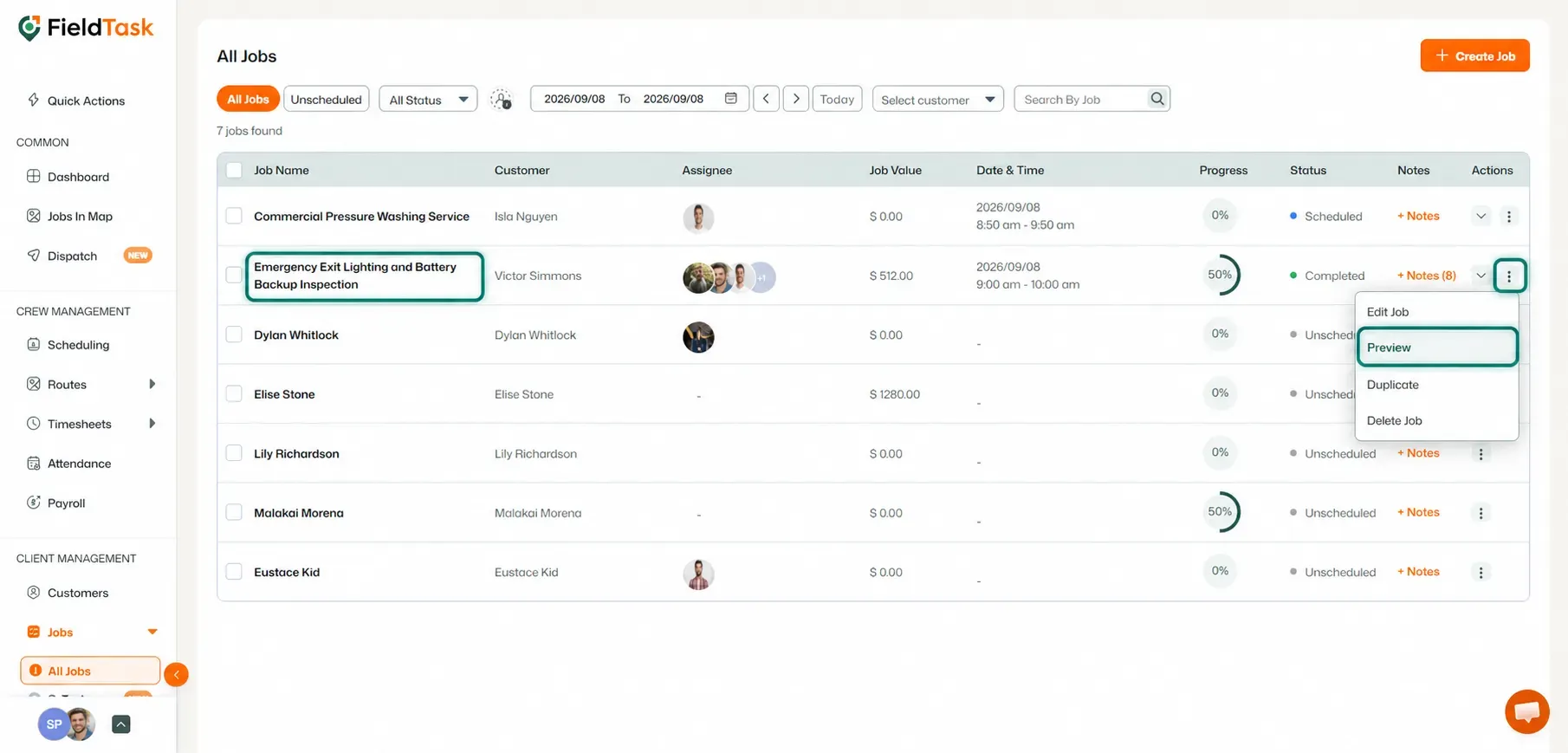Screen dimensions: 1568x753
Task: Click the Customers person icon
Action: 34,593
